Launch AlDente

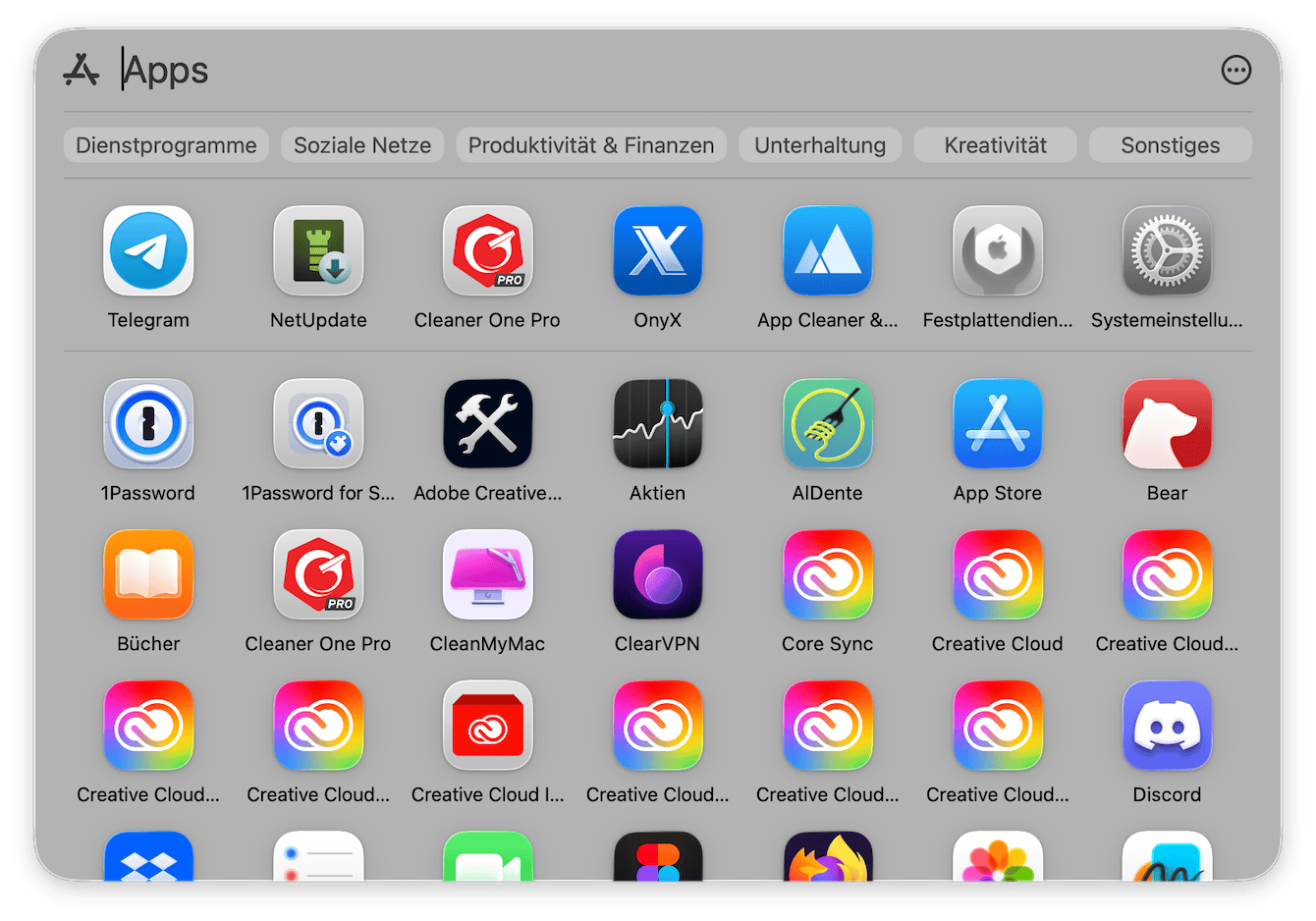827,423
